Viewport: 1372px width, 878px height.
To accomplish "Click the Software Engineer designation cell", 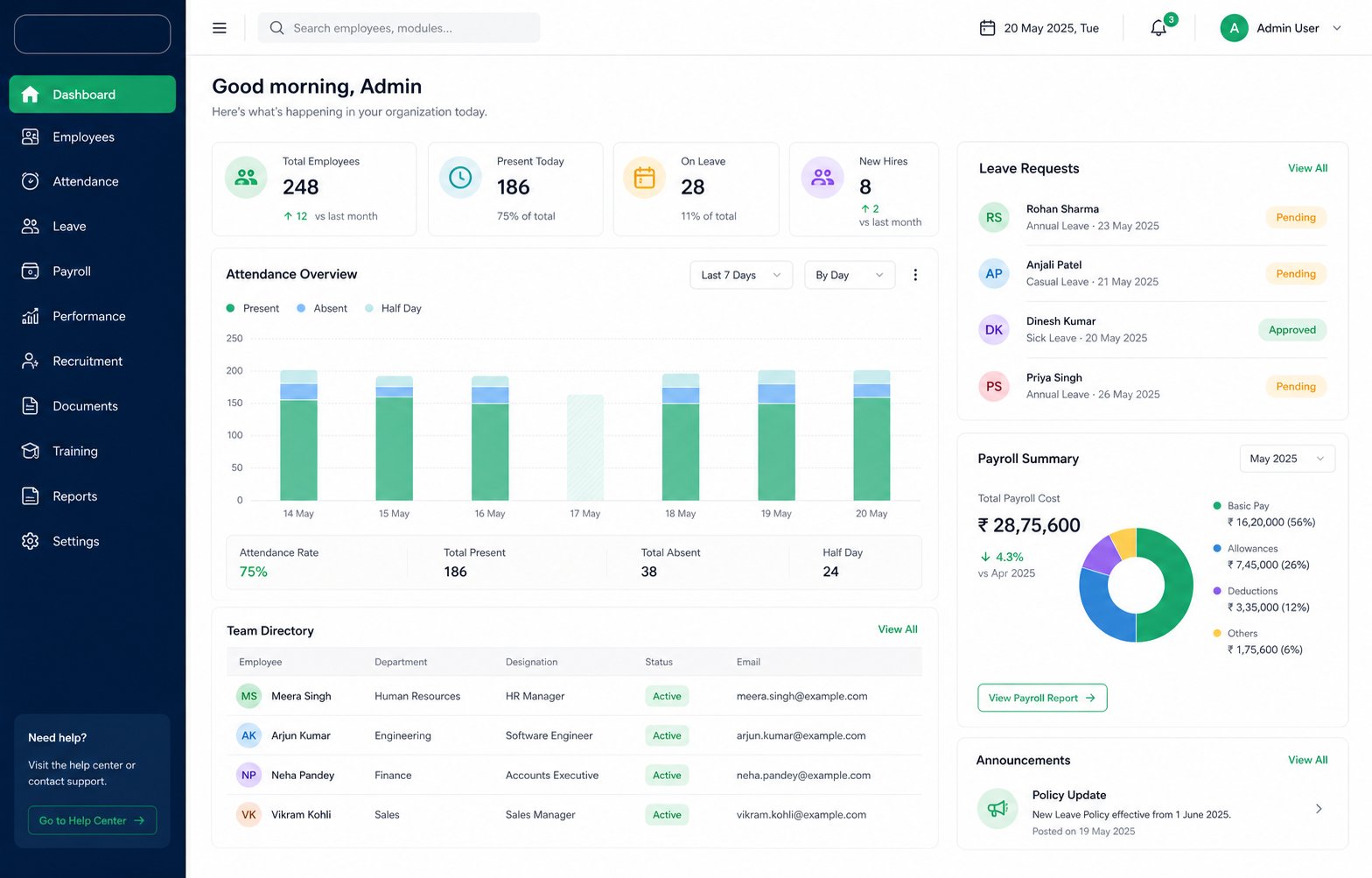I will tap(549, 735).
